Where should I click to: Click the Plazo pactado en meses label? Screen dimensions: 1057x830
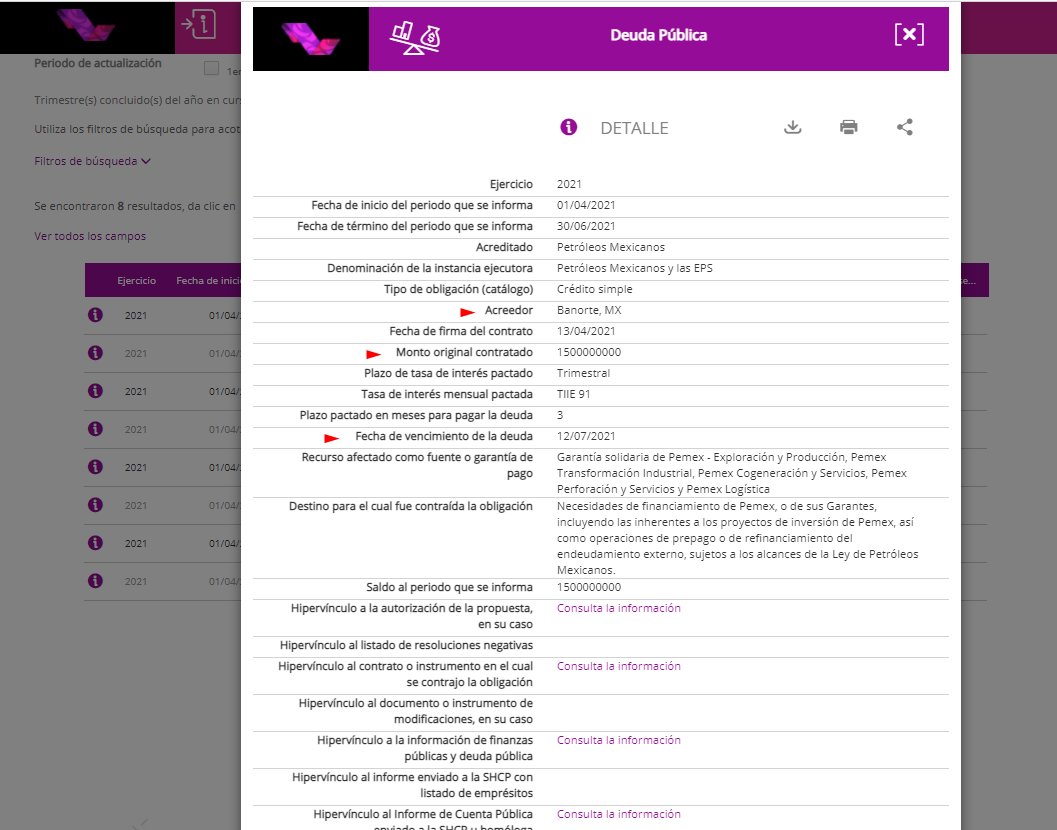(x=416, y=415)
